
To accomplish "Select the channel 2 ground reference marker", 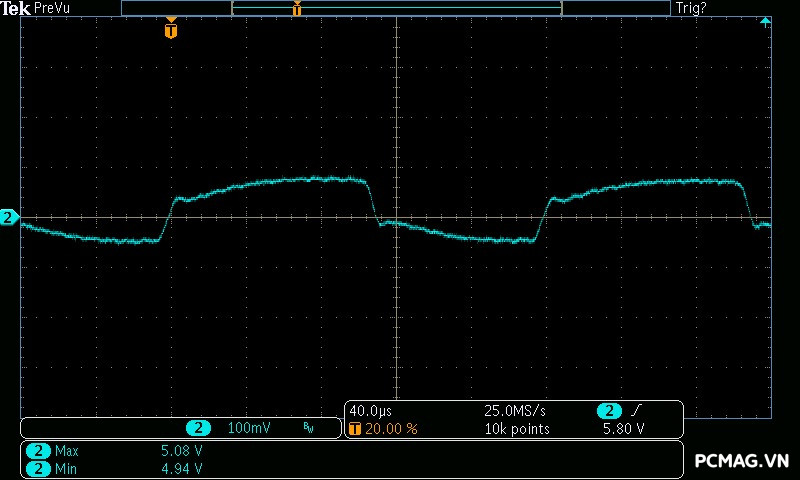I will (9, 217).
